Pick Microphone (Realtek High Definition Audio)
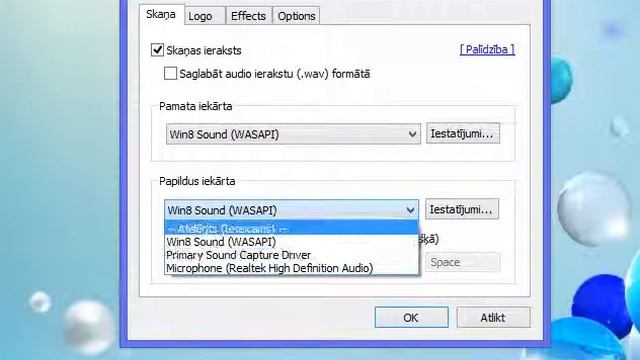 click(x=291, y=268)
